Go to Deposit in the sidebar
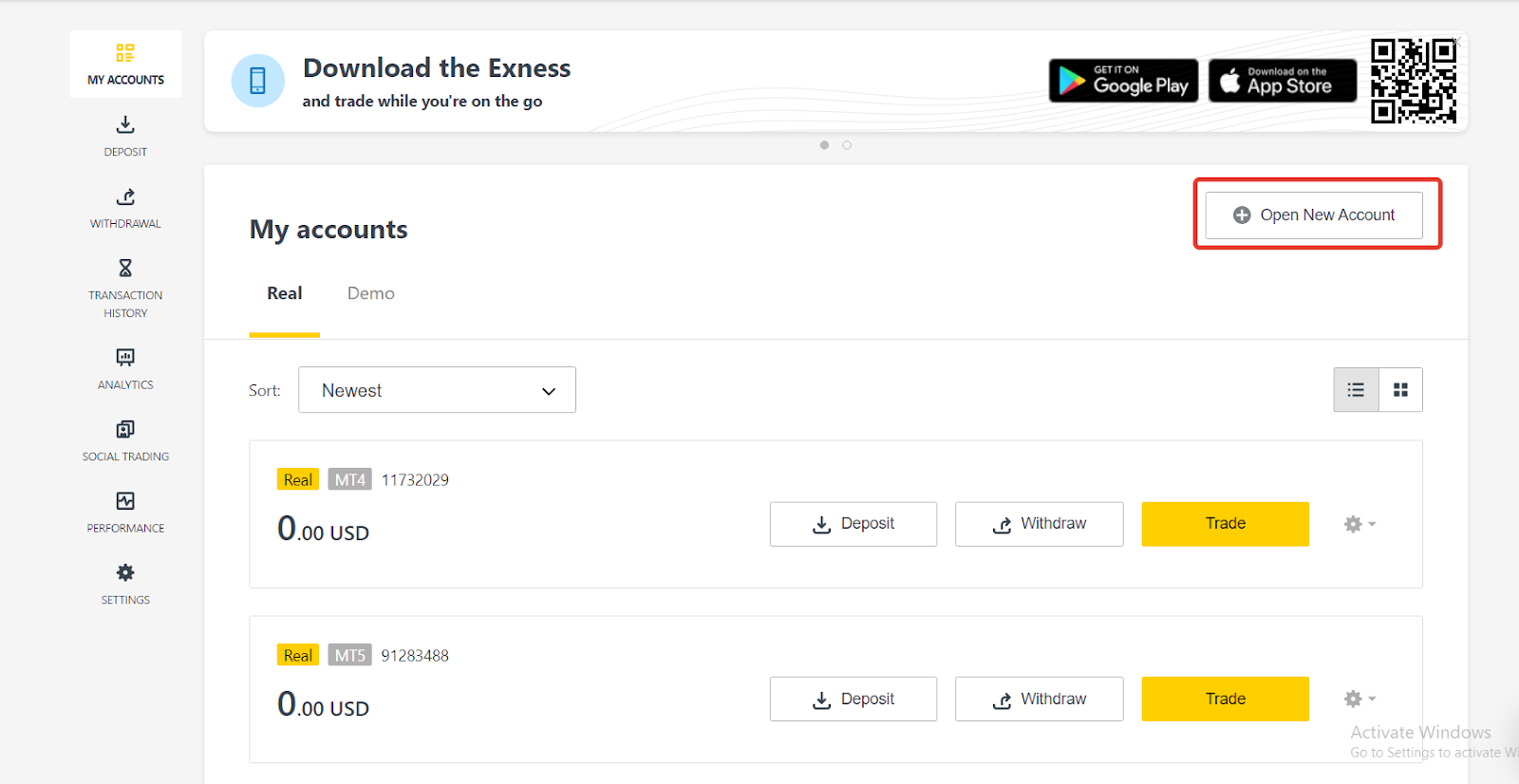The height and width of the screenshot is (784, 1519). [125, 136]
